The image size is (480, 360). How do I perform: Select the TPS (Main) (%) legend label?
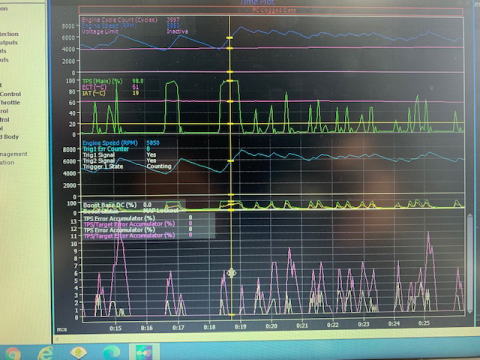tap(102, 81)
